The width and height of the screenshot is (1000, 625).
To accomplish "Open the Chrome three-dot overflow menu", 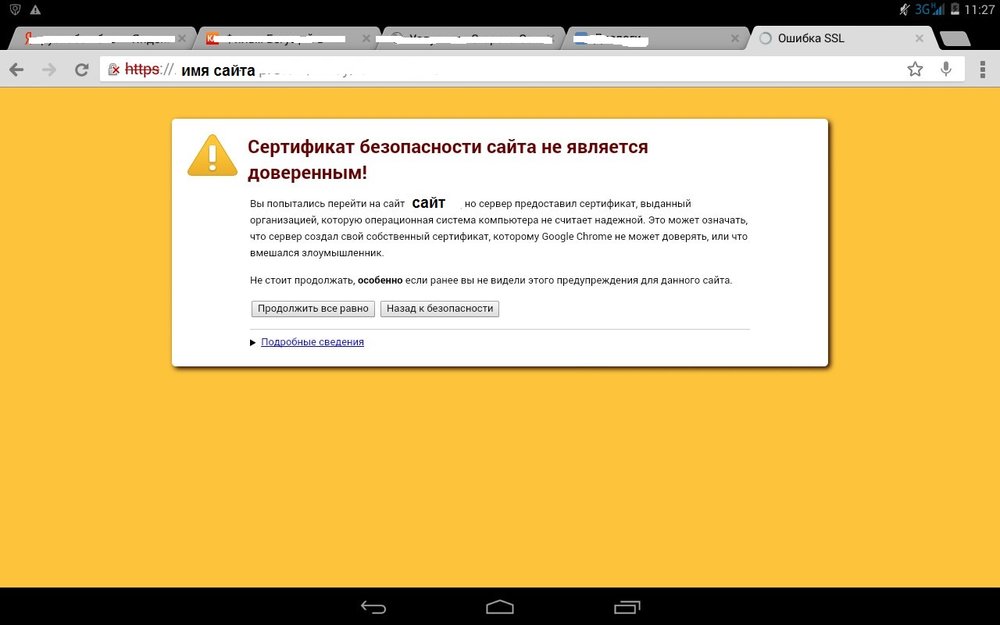I will (980, 69).
